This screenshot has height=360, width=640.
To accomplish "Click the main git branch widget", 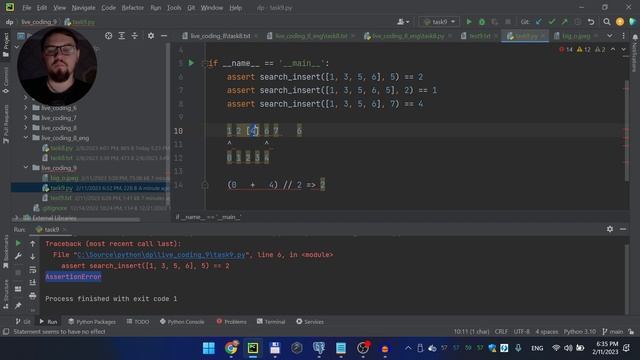I will tap(613, 331).
